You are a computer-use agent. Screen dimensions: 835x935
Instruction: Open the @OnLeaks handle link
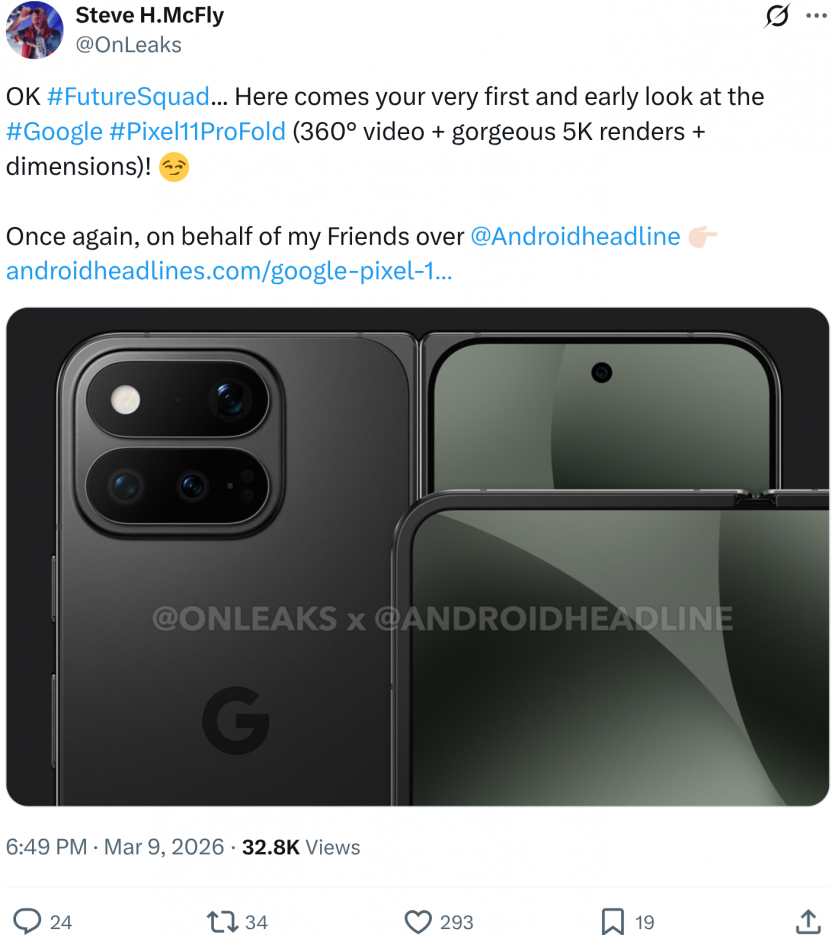tap(129, 44)
